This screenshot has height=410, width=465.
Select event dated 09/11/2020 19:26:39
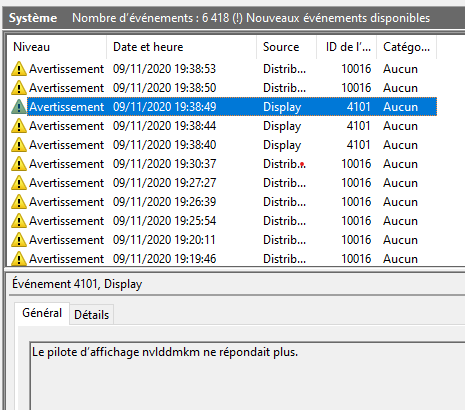[223, 202]
